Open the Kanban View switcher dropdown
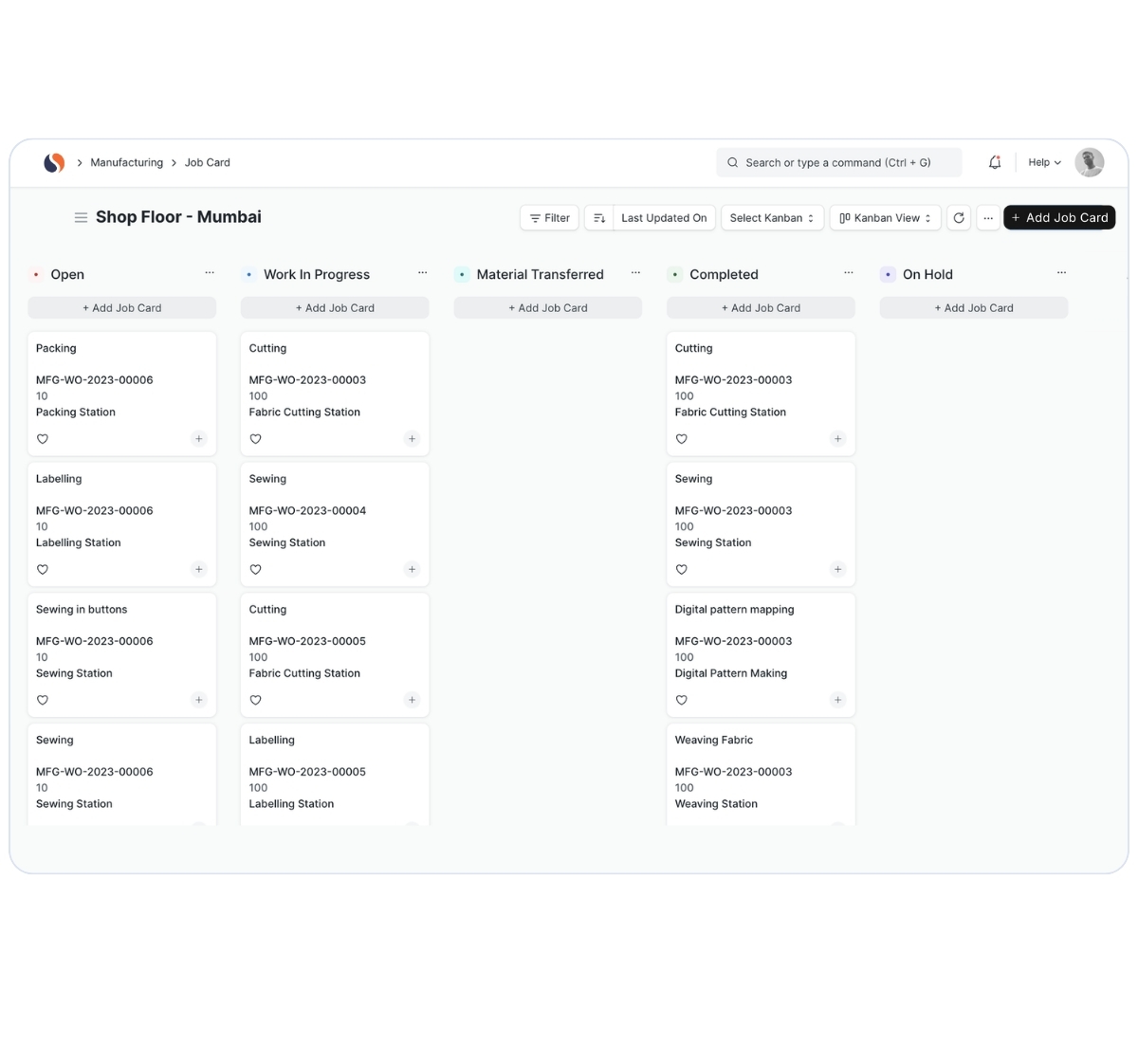The width and height of the screenshot is (1138, 1064). click(x=885, y=218)
